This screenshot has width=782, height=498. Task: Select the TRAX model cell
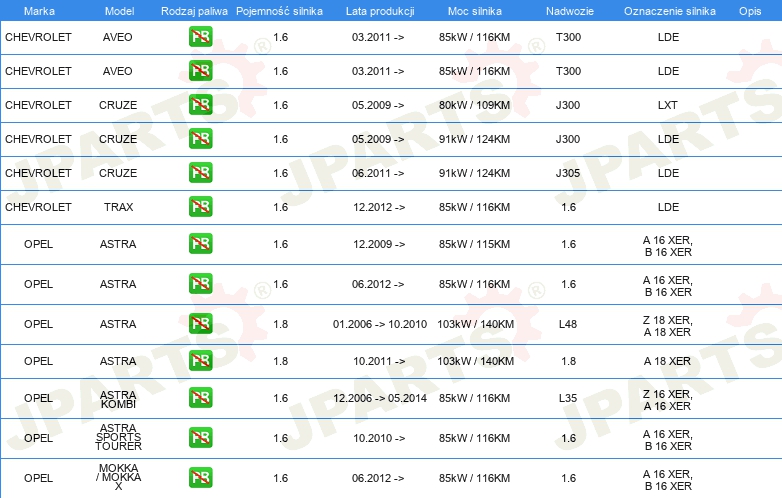pos(118,207)
